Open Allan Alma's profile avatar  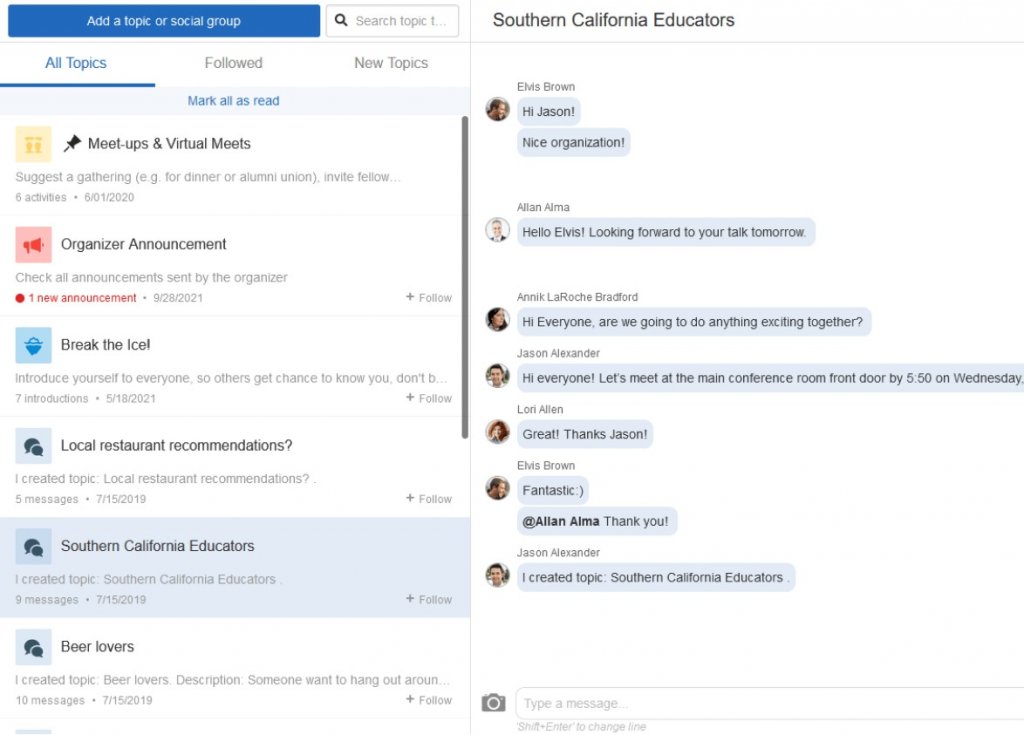pyautogui.click(x=497, y=231)
